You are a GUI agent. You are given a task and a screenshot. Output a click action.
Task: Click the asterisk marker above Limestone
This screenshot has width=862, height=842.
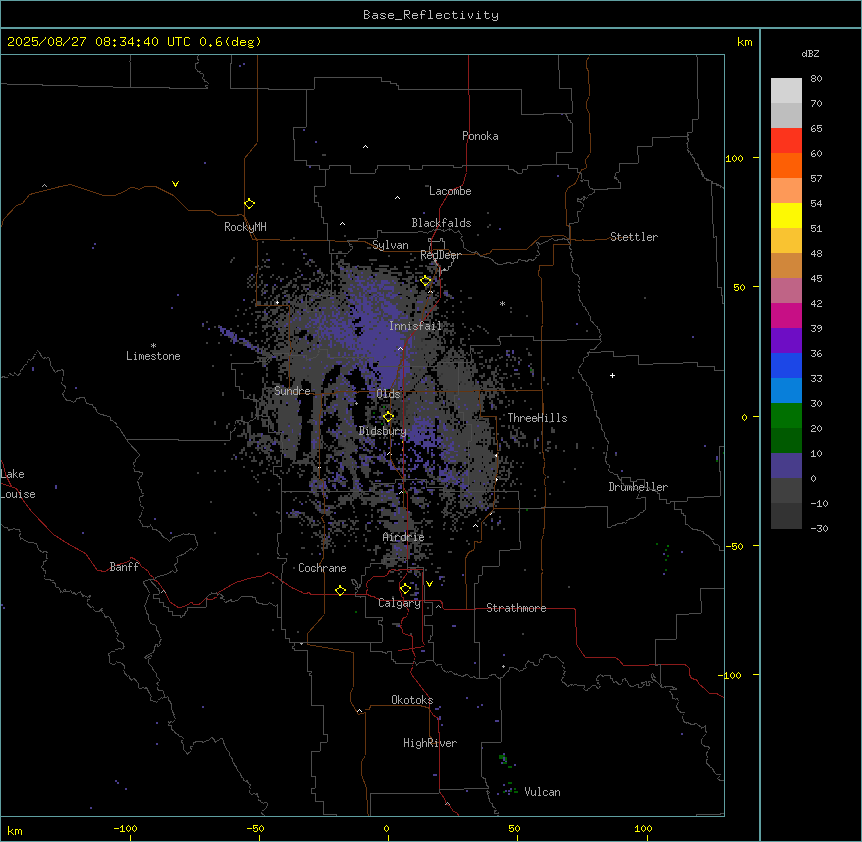(153, 346)
